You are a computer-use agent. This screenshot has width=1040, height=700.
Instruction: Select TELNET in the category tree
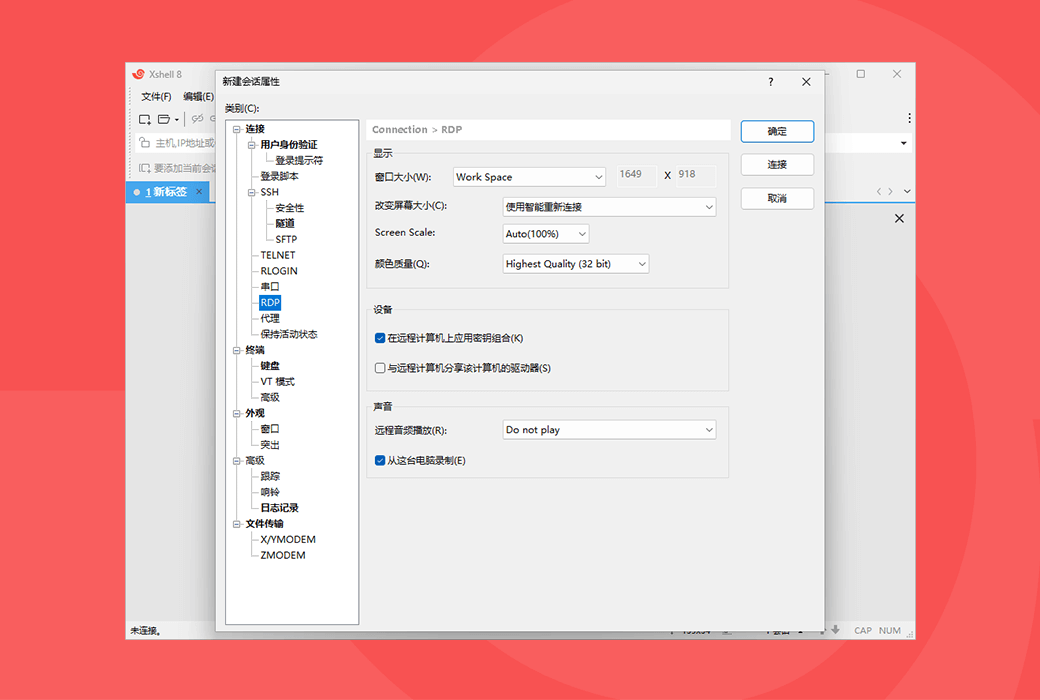[278, 255]
